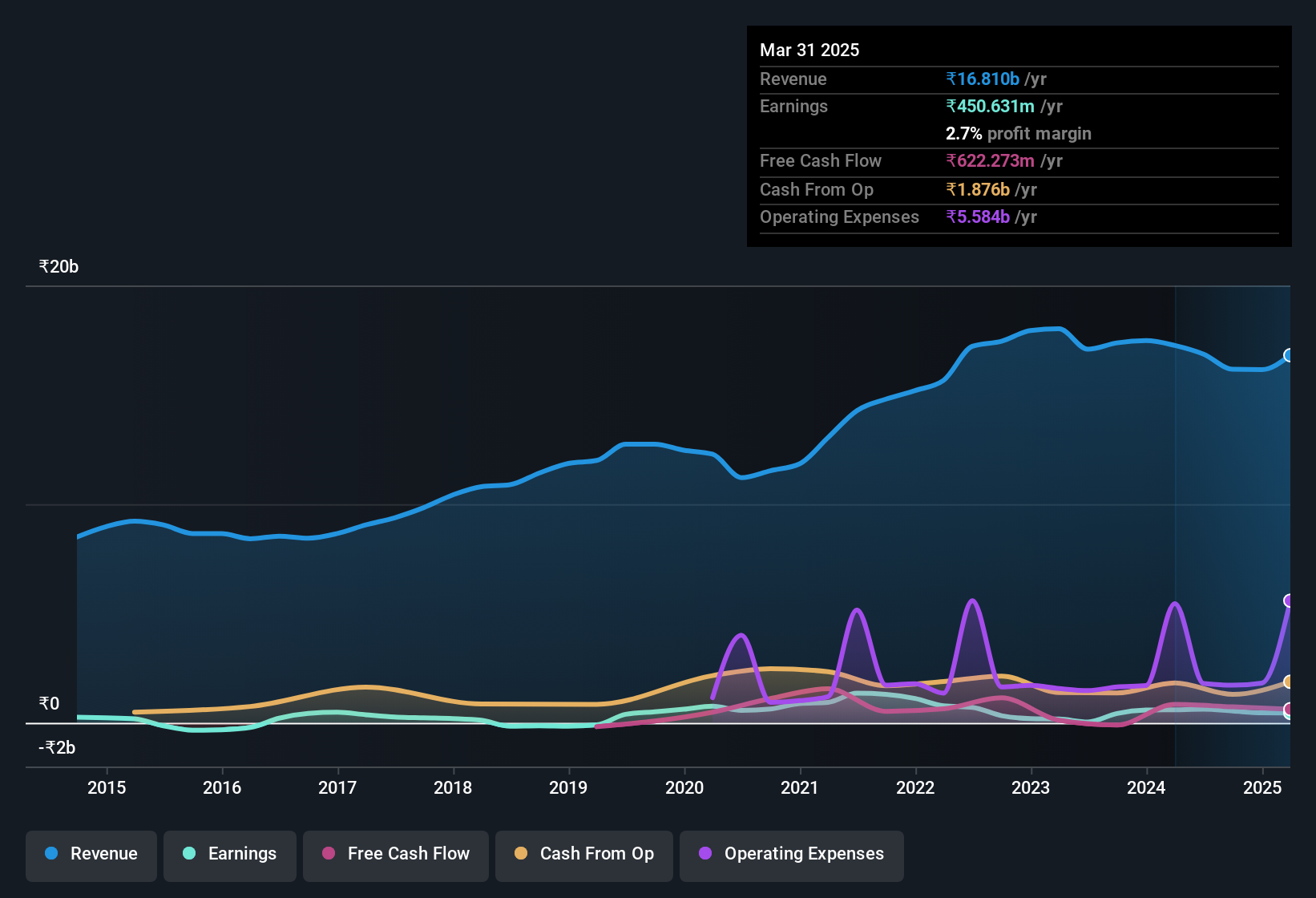
Task: Select the Operating Expenses tooltip row
Action: click(1018, 217)
